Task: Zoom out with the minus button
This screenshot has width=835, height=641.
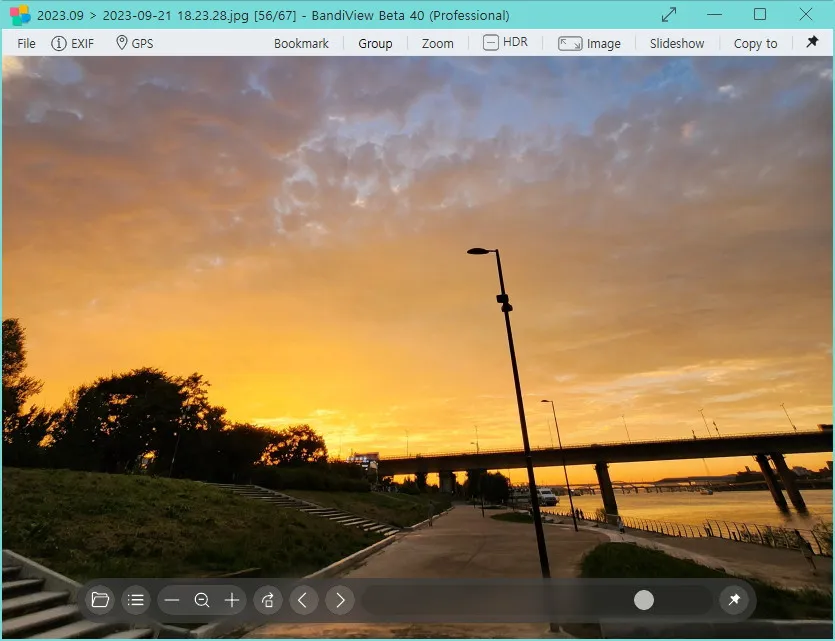Action: (x=172, y=600)
